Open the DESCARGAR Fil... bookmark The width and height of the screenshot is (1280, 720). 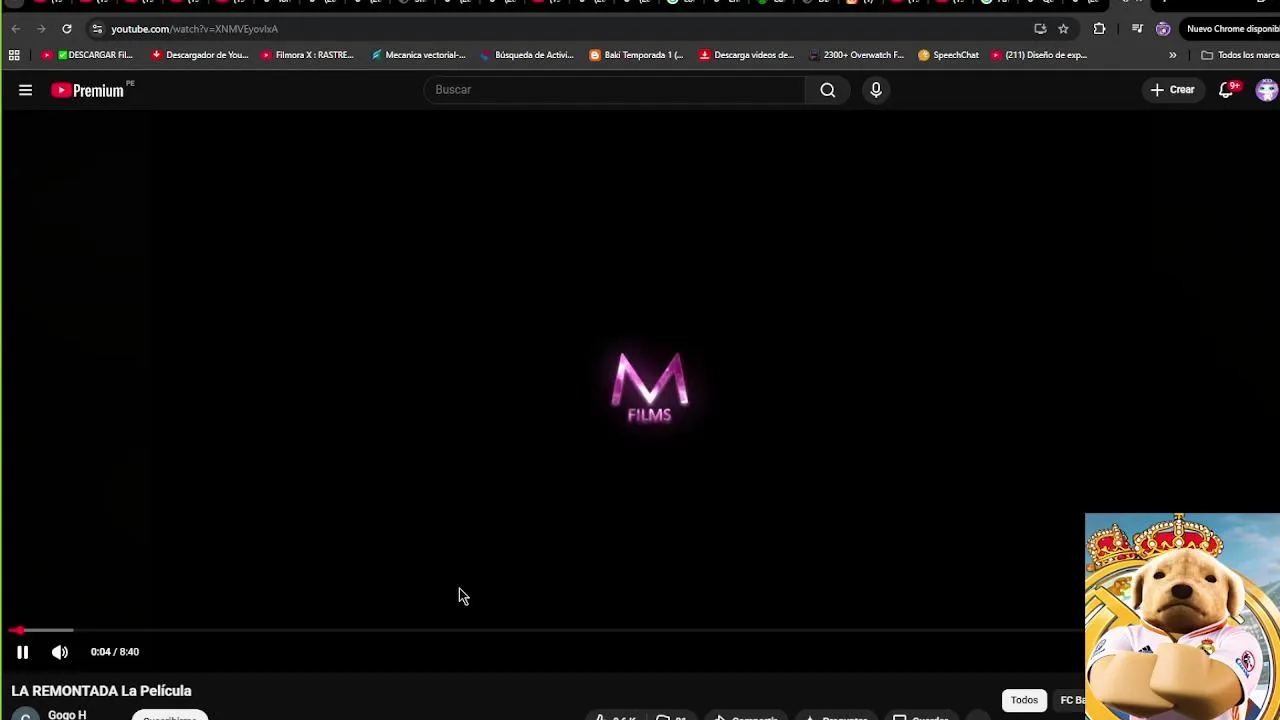(x=88, y=55)
